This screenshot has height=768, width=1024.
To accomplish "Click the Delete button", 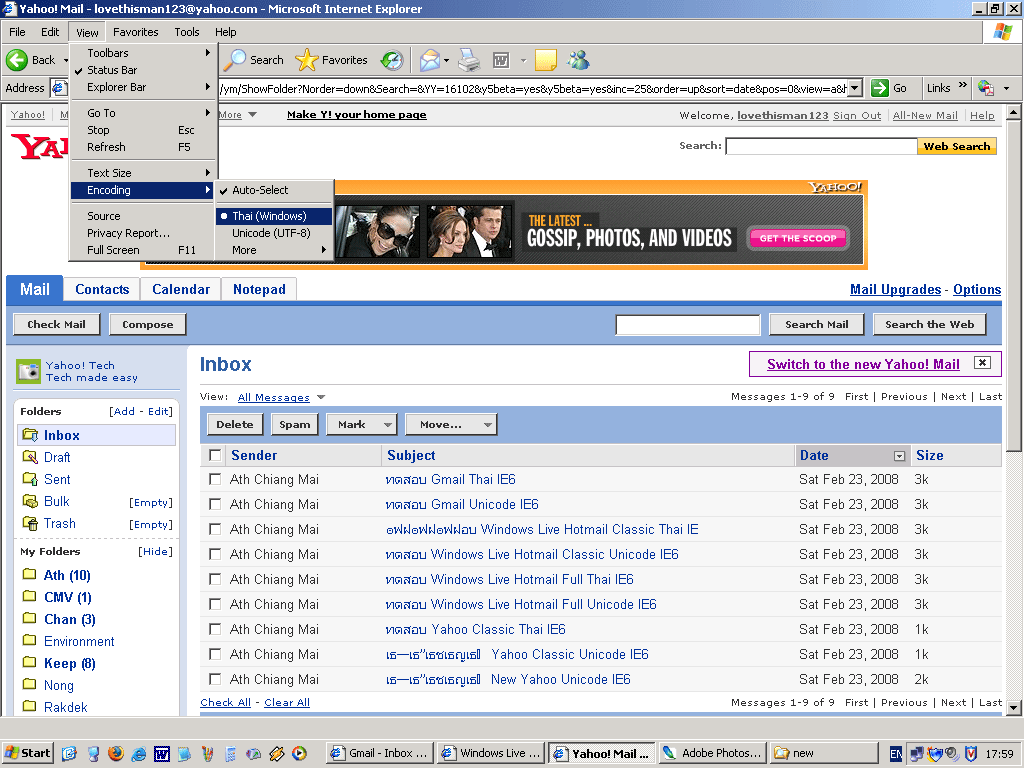I will pyautogui.click(x=234, y=424).
